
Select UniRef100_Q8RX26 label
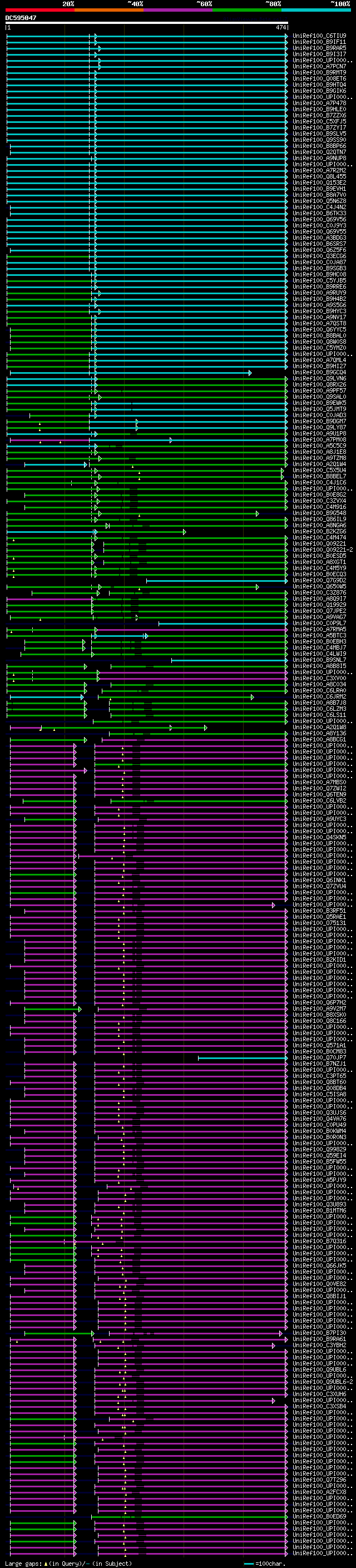click(x=319, y=385)
